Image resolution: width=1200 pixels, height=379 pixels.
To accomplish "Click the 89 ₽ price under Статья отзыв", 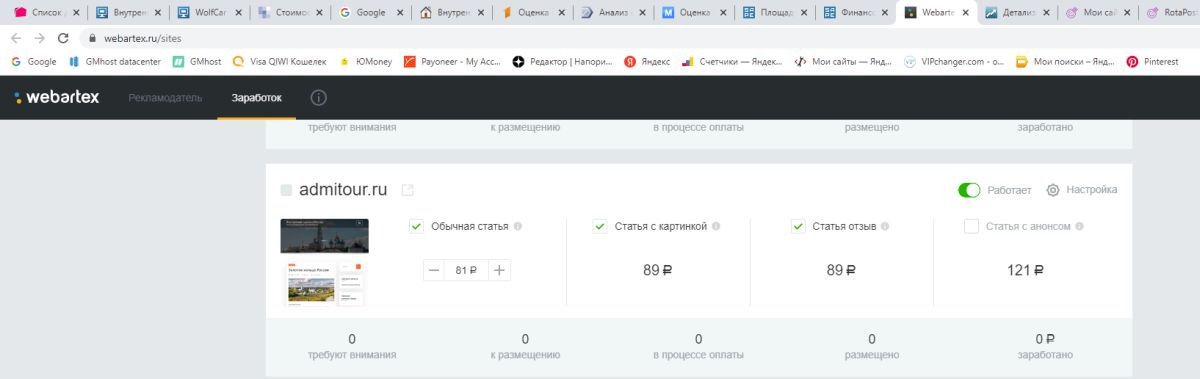I will pos(841,270).
